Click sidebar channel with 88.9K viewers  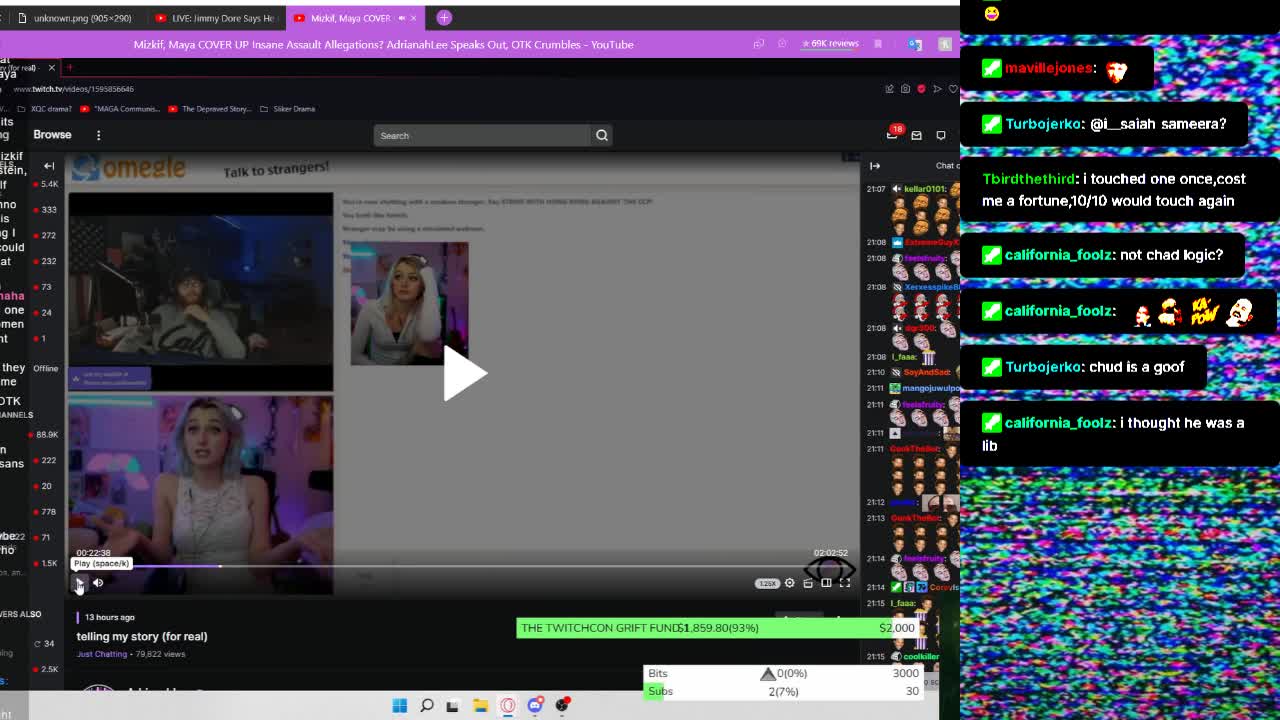(x=46, y=435)
